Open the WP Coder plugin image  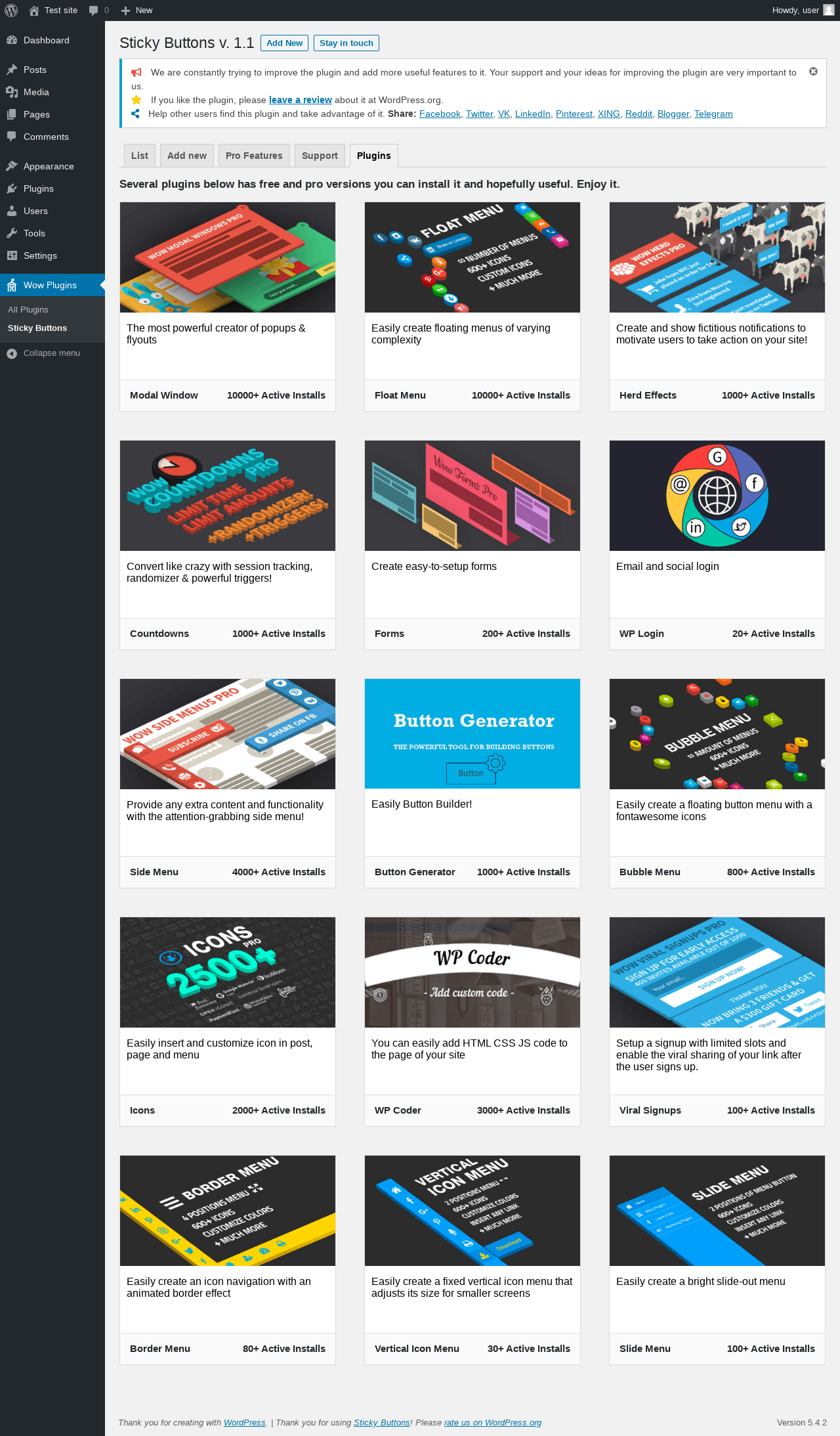point(472,972)
